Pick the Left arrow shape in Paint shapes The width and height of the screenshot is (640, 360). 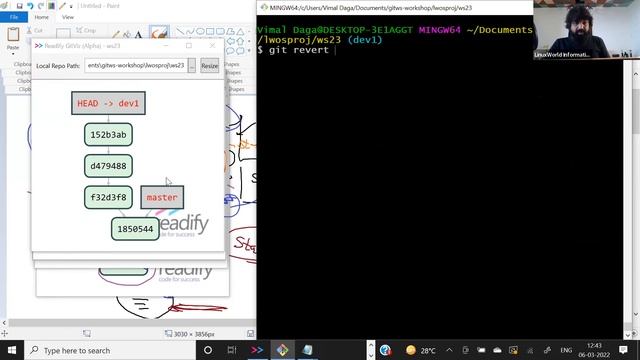pyautogui.click(x=231, y=41)
